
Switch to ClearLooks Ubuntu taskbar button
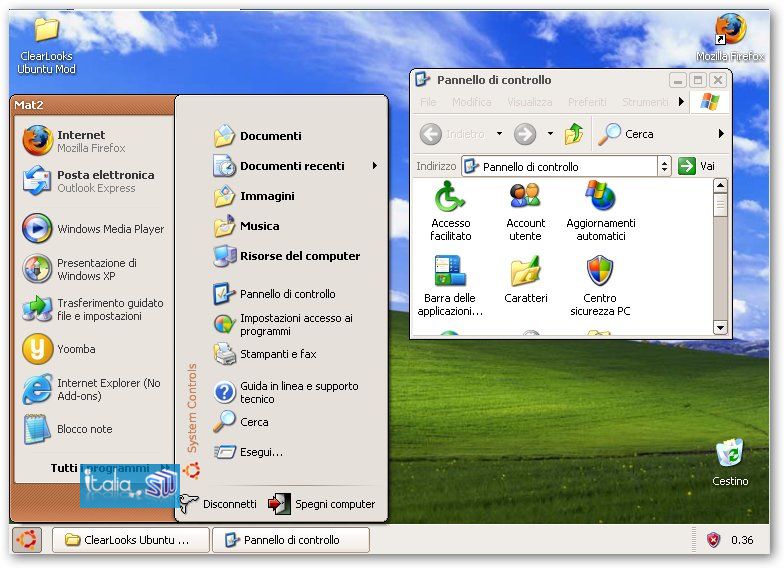pyautogui.click(x=130, y=540)
